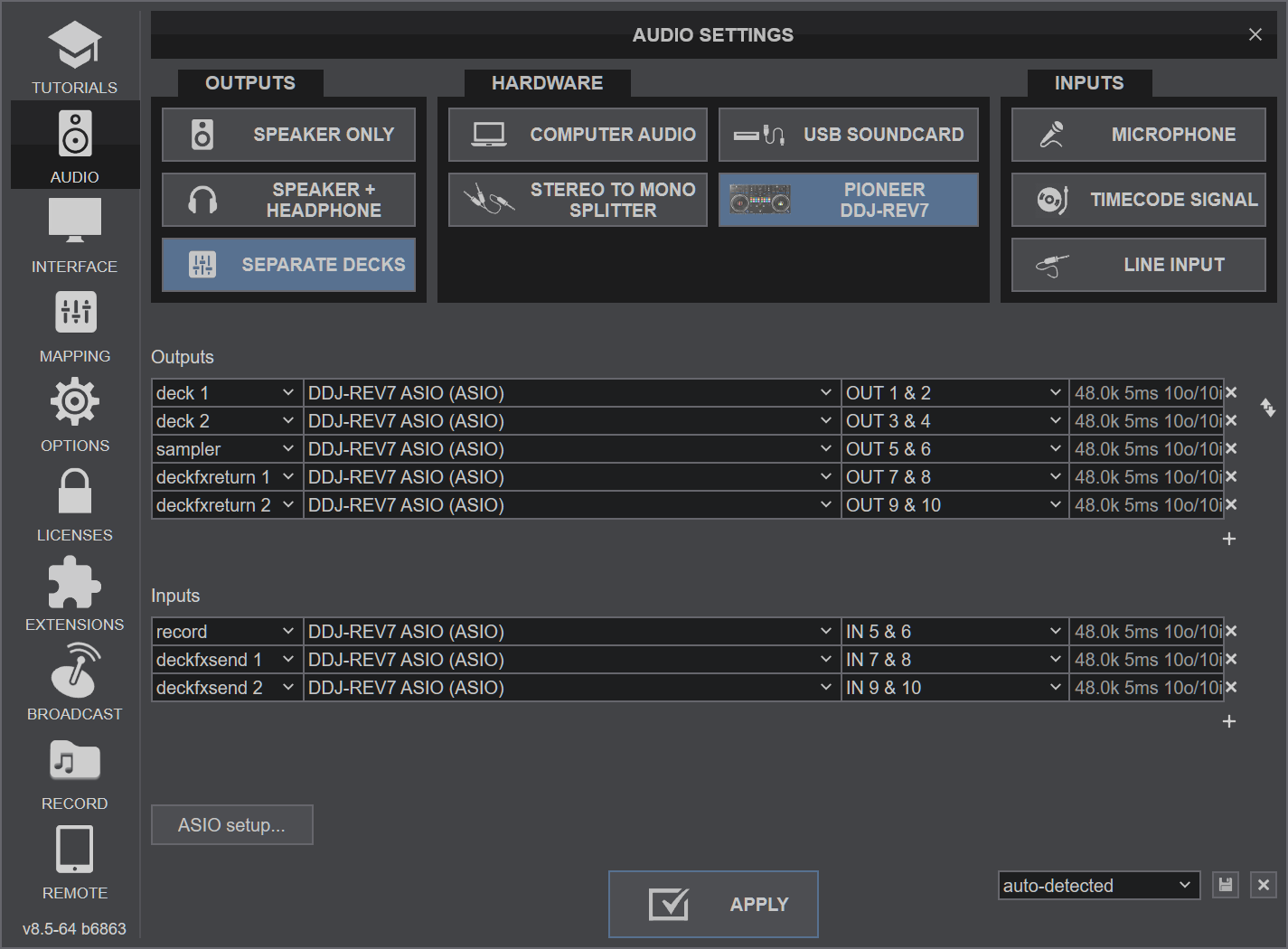This screenshot has height=949, width=1288.
Task: Switch to the Interface settings tab
Action: point(74,236)
